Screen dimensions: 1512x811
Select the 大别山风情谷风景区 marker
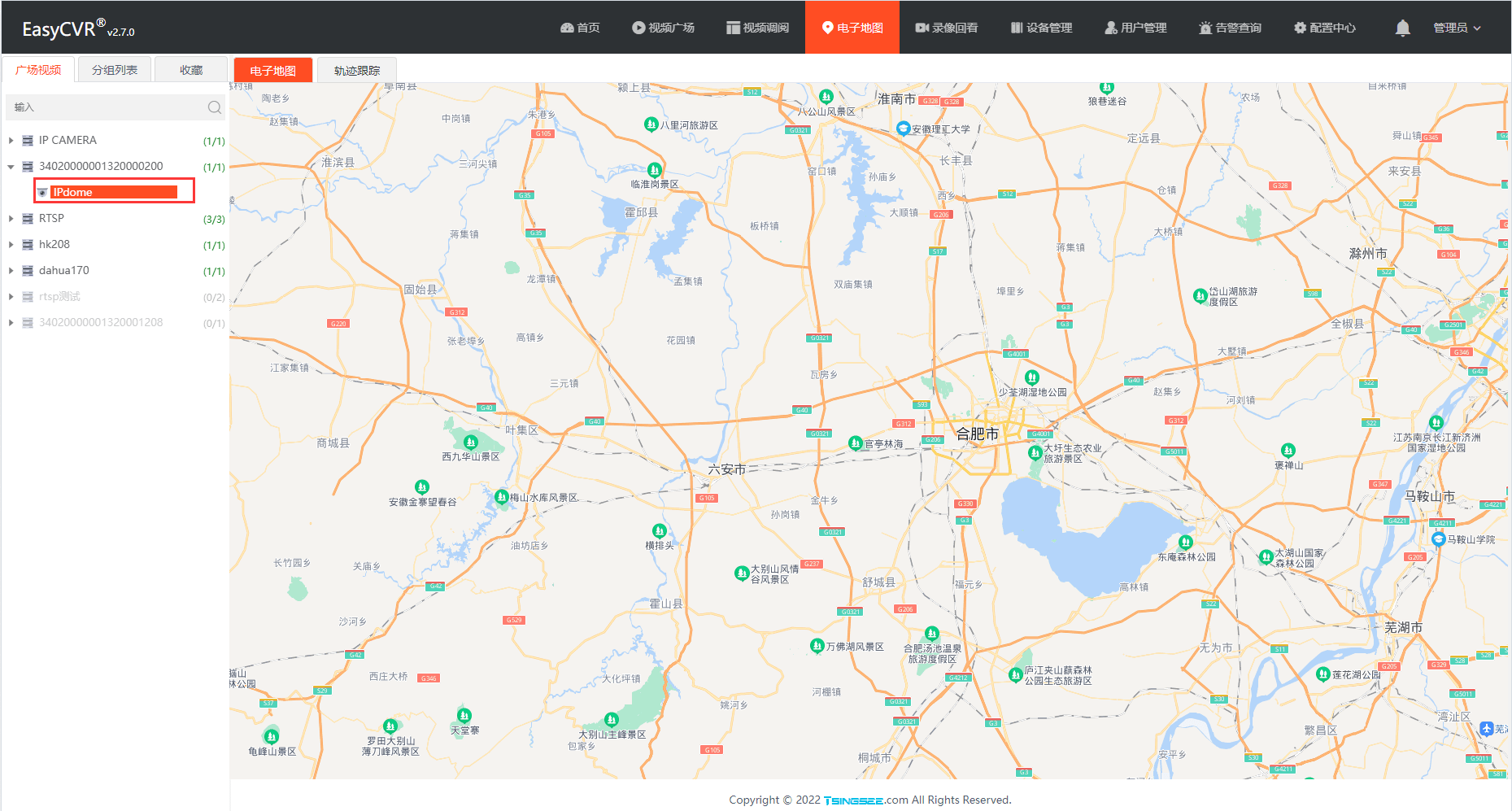[x=741, y=573]
